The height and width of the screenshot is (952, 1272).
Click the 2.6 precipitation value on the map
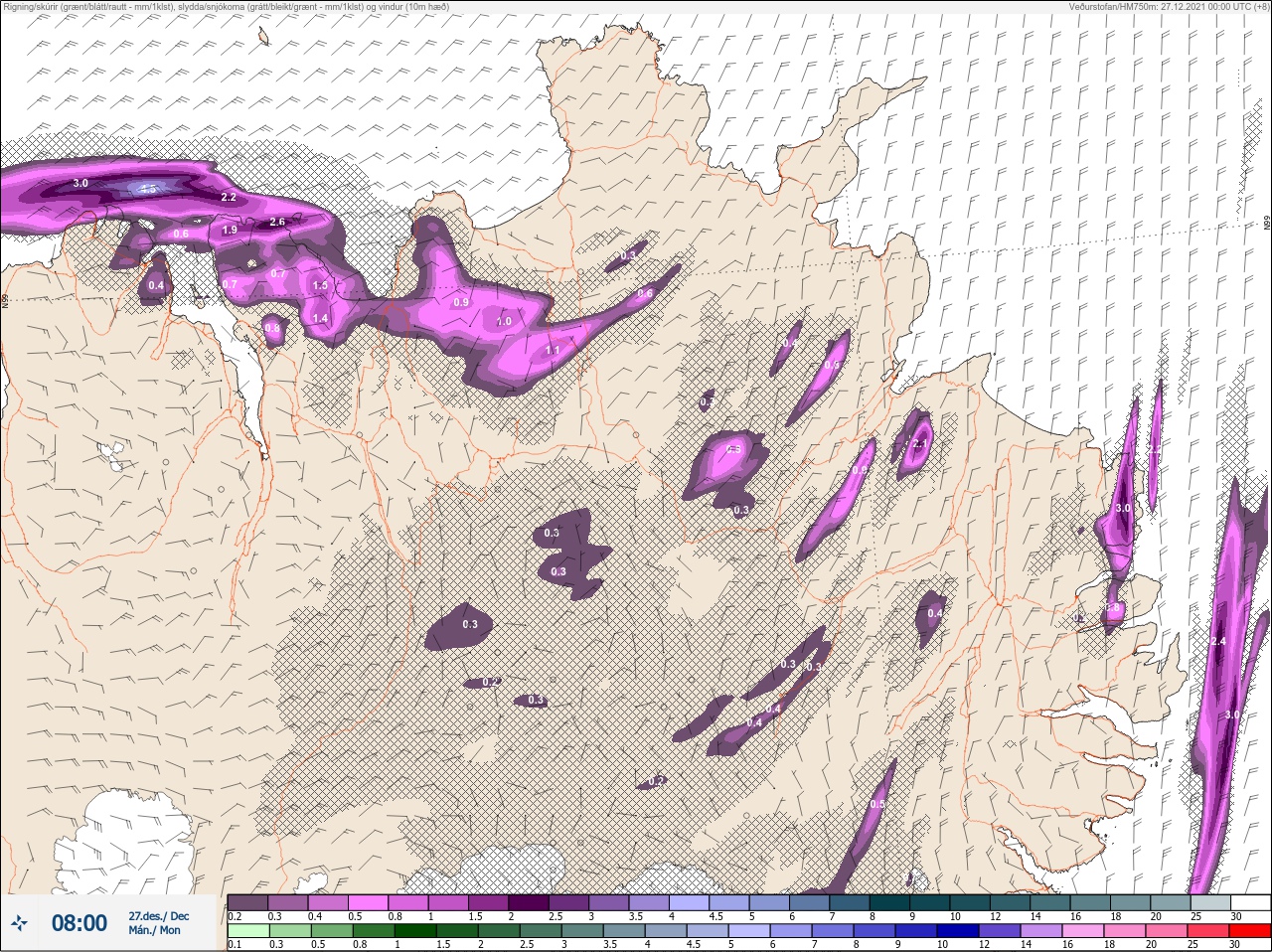click(277, 222)
